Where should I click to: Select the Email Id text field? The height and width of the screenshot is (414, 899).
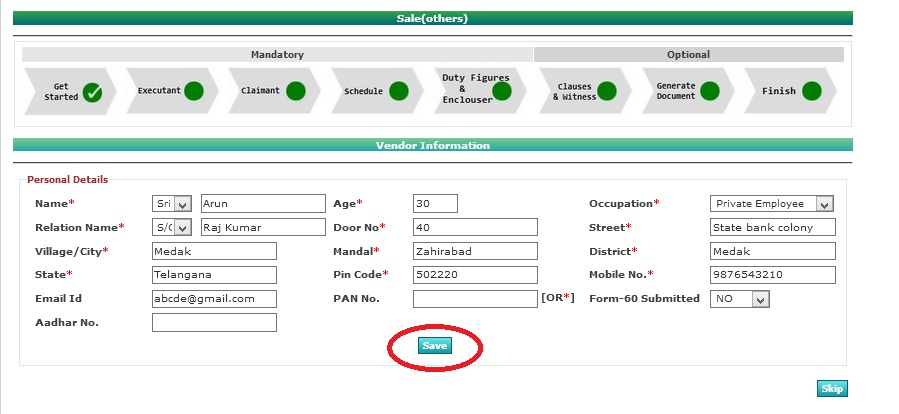tap(214, 299)
